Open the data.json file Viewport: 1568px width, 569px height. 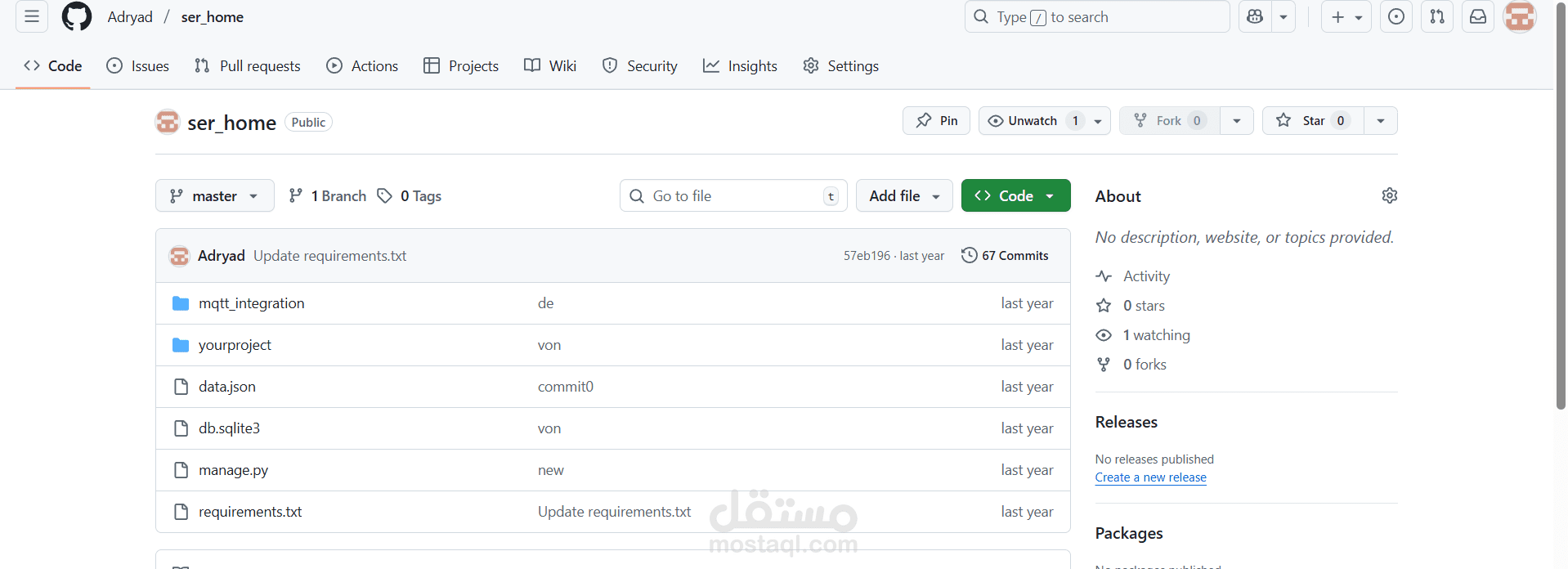227,387
